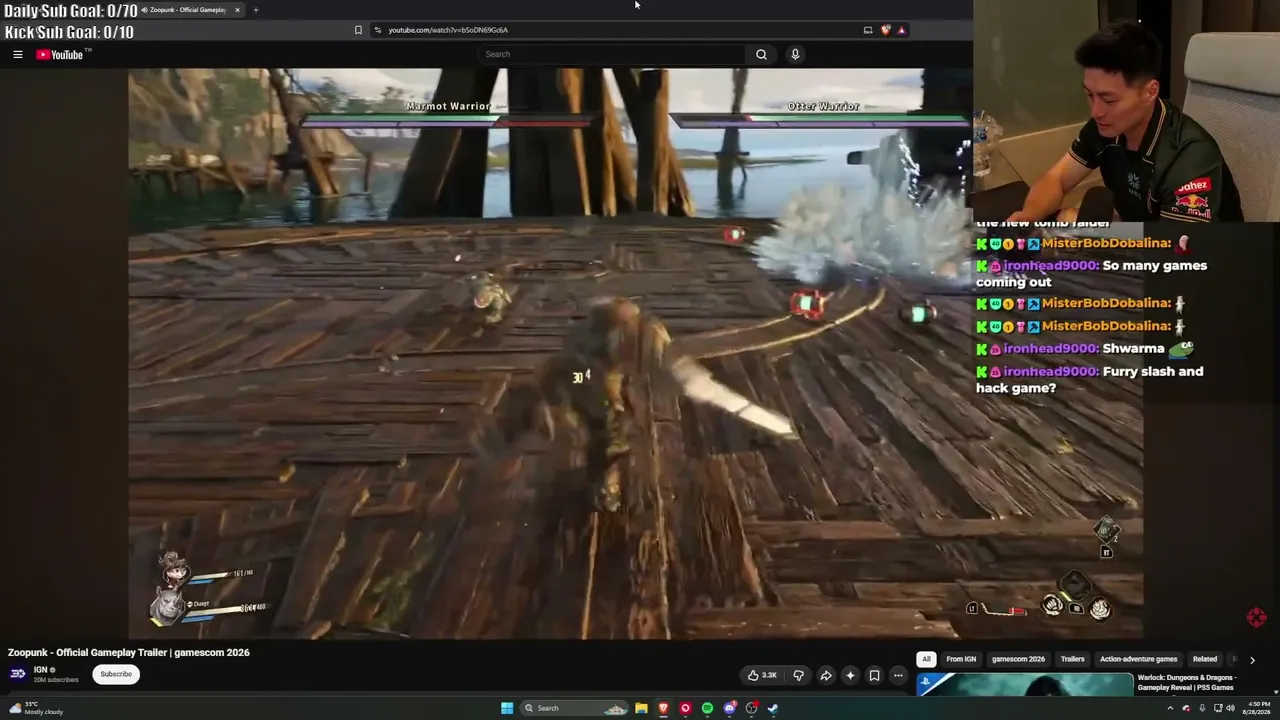
Task: Open Discord from the taskbar
Action: pyautogui.click(x=729, y=708)
